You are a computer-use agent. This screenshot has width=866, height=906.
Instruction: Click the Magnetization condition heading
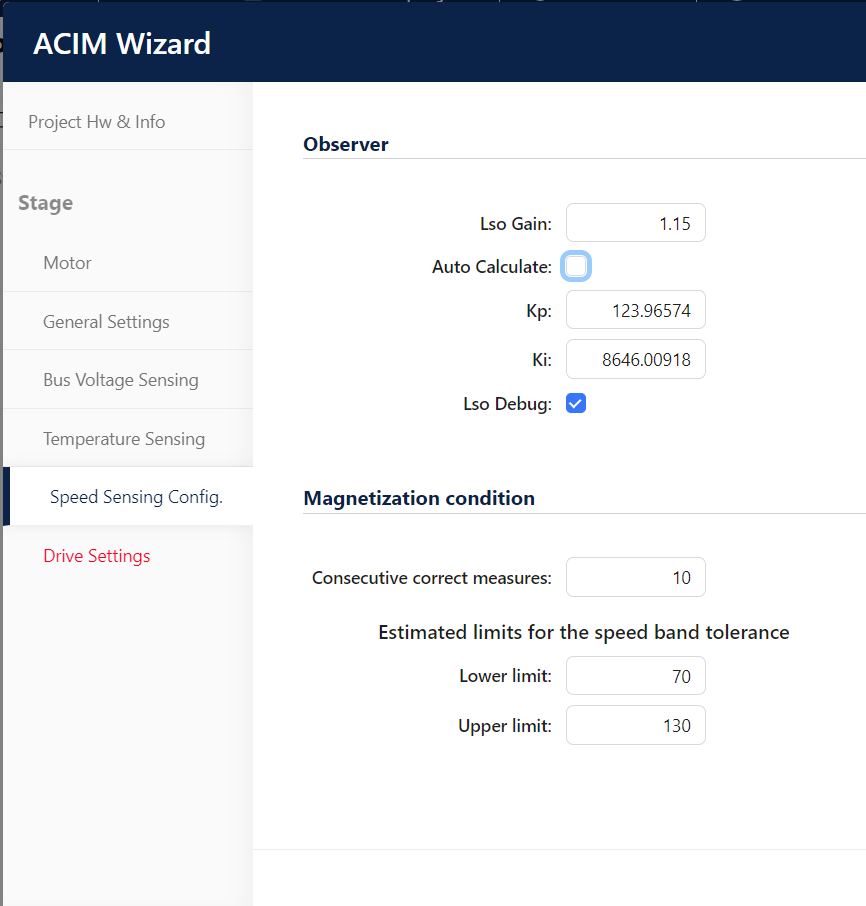[419, 498]
